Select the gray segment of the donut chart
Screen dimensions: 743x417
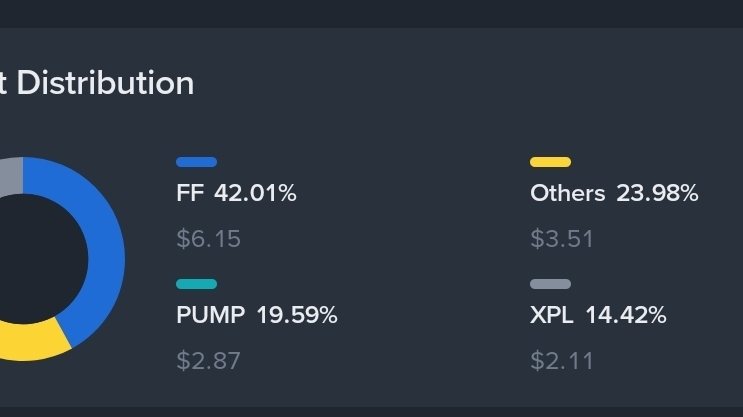pyautogui.click(x=11, y=176)
